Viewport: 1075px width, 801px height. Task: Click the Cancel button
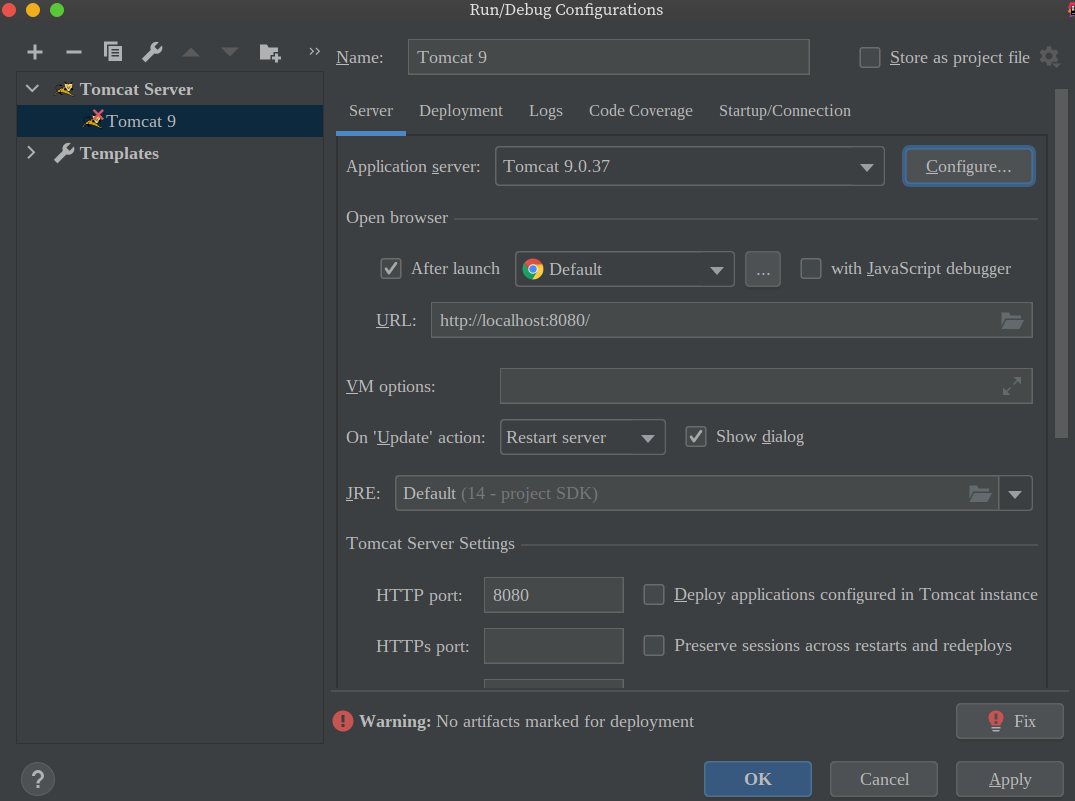[x=884, y=779]
